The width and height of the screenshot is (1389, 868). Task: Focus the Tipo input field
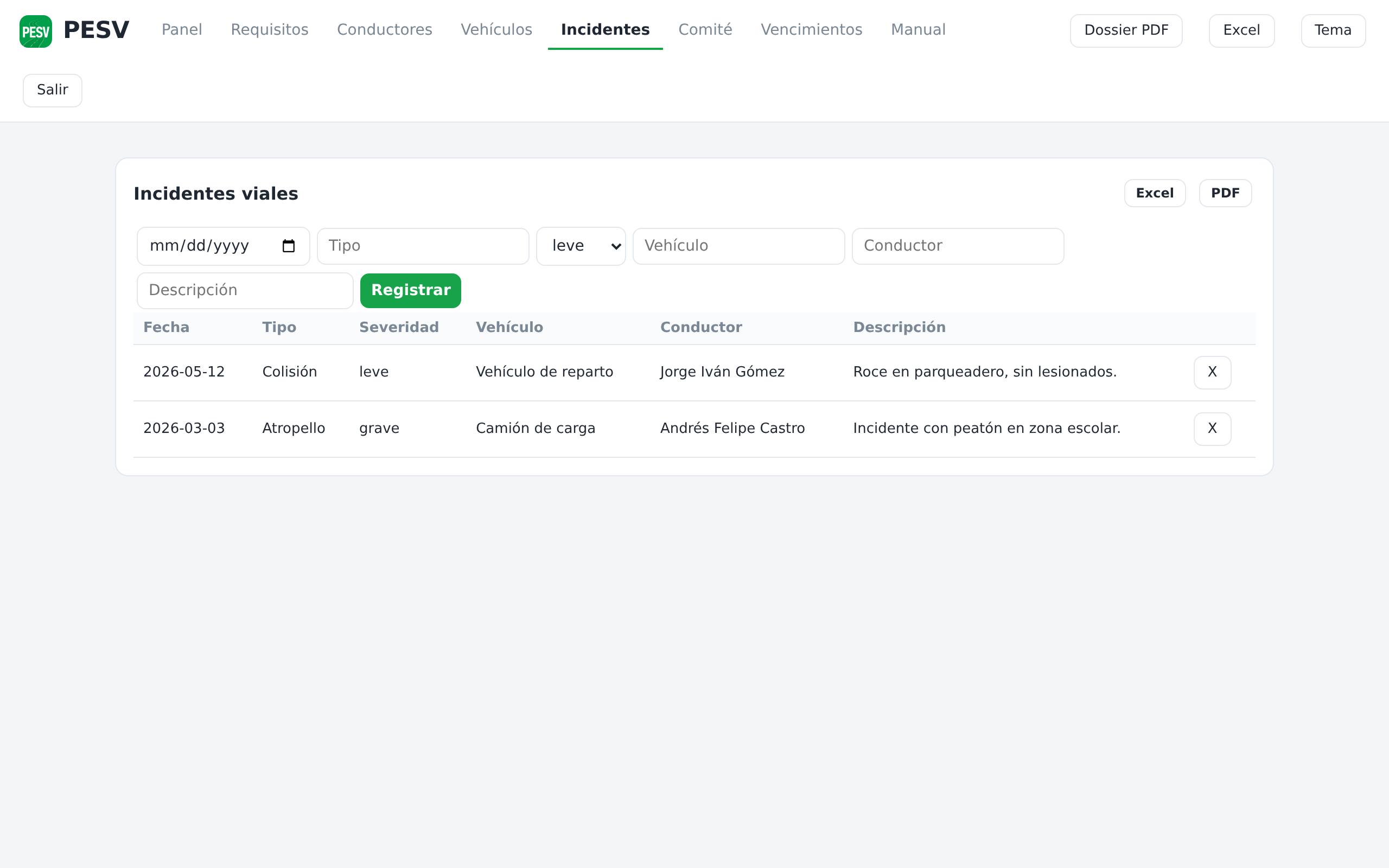(423, 246)
